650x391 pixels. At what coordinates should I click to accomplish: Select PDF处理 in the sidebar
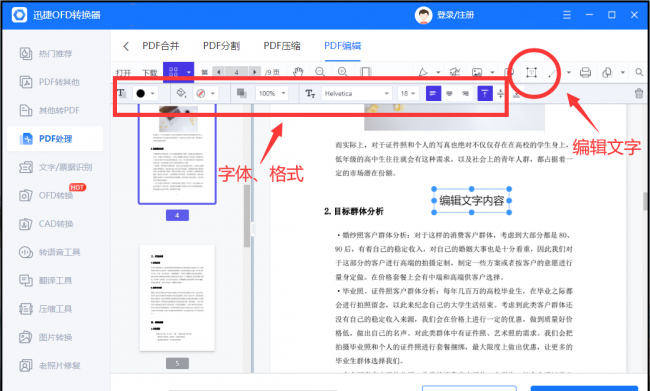55,138
